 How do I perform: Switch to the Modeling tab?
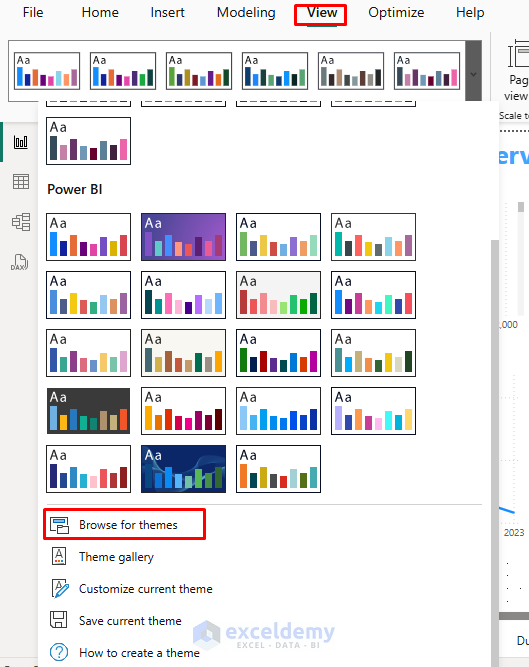tap(246, 12)
